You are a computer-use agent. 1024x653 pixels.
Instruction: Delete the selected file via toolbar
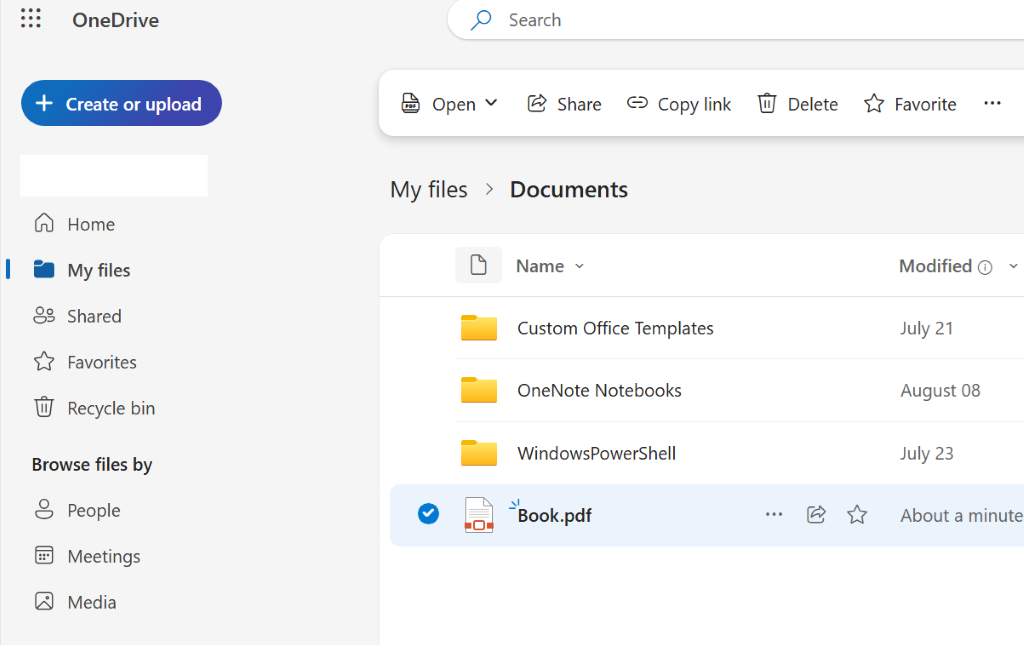pyautogui.click(x=797, y=104)
